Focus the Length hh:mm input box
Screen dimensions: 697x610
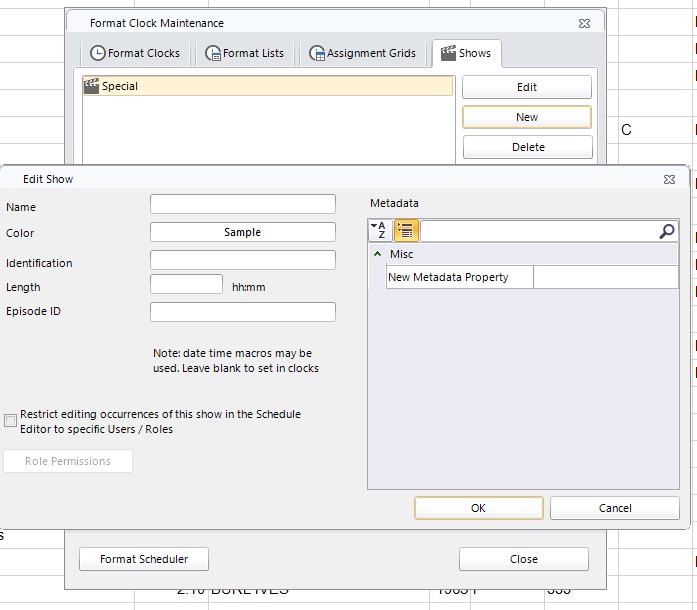[x=186, y=285]
